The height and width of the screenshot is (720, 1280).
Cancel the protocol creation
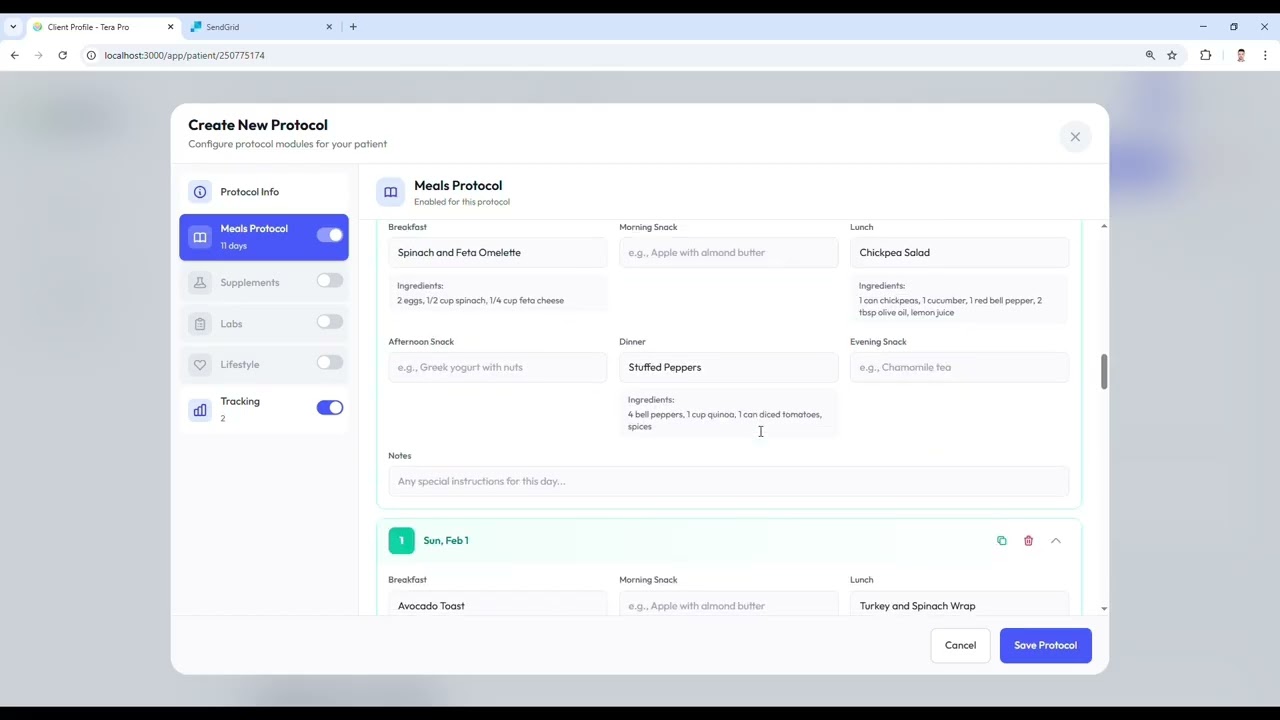pyautogui.click(x=960, y=645)
